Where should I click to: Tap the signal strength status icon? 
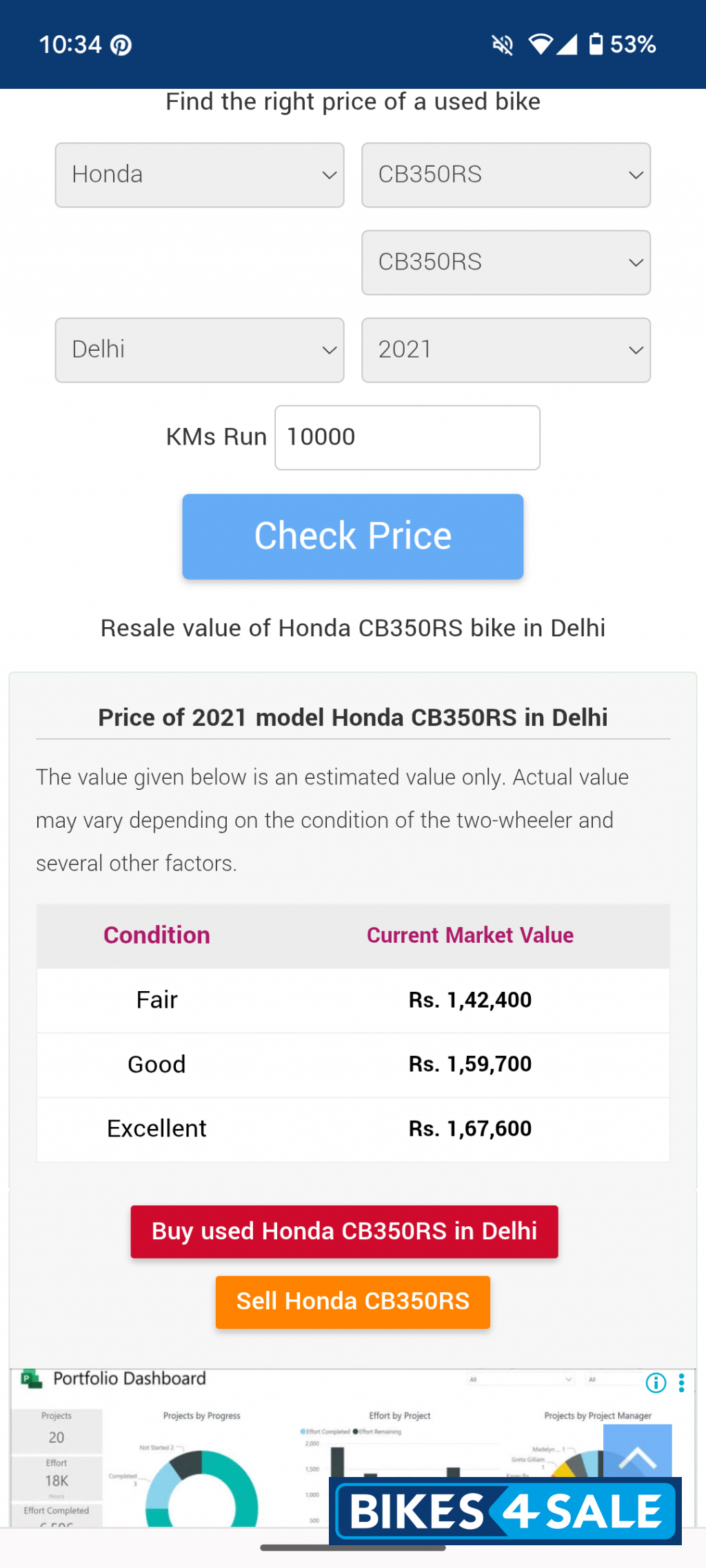coord(567,45)
